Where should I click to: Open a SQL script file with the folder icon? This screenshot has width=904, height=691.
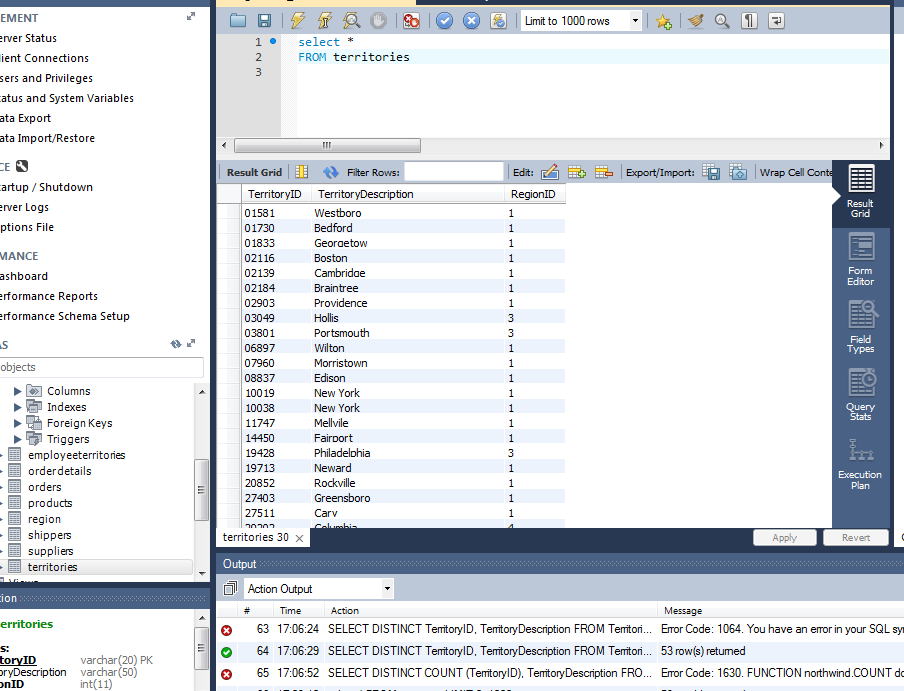tap(238, 21)
